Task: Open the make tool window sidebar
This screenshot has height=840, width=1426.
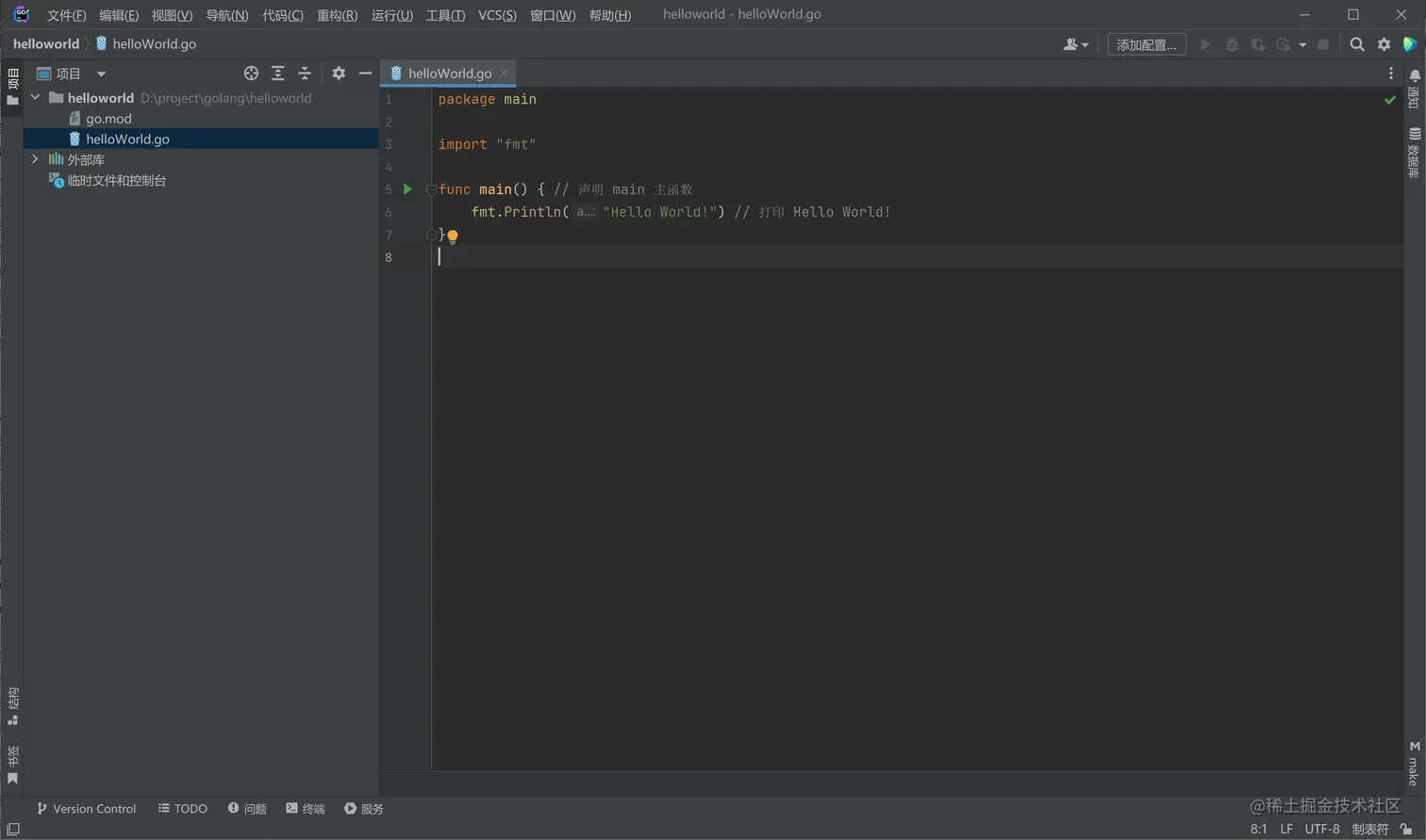Action: [x=1414, y=764]
